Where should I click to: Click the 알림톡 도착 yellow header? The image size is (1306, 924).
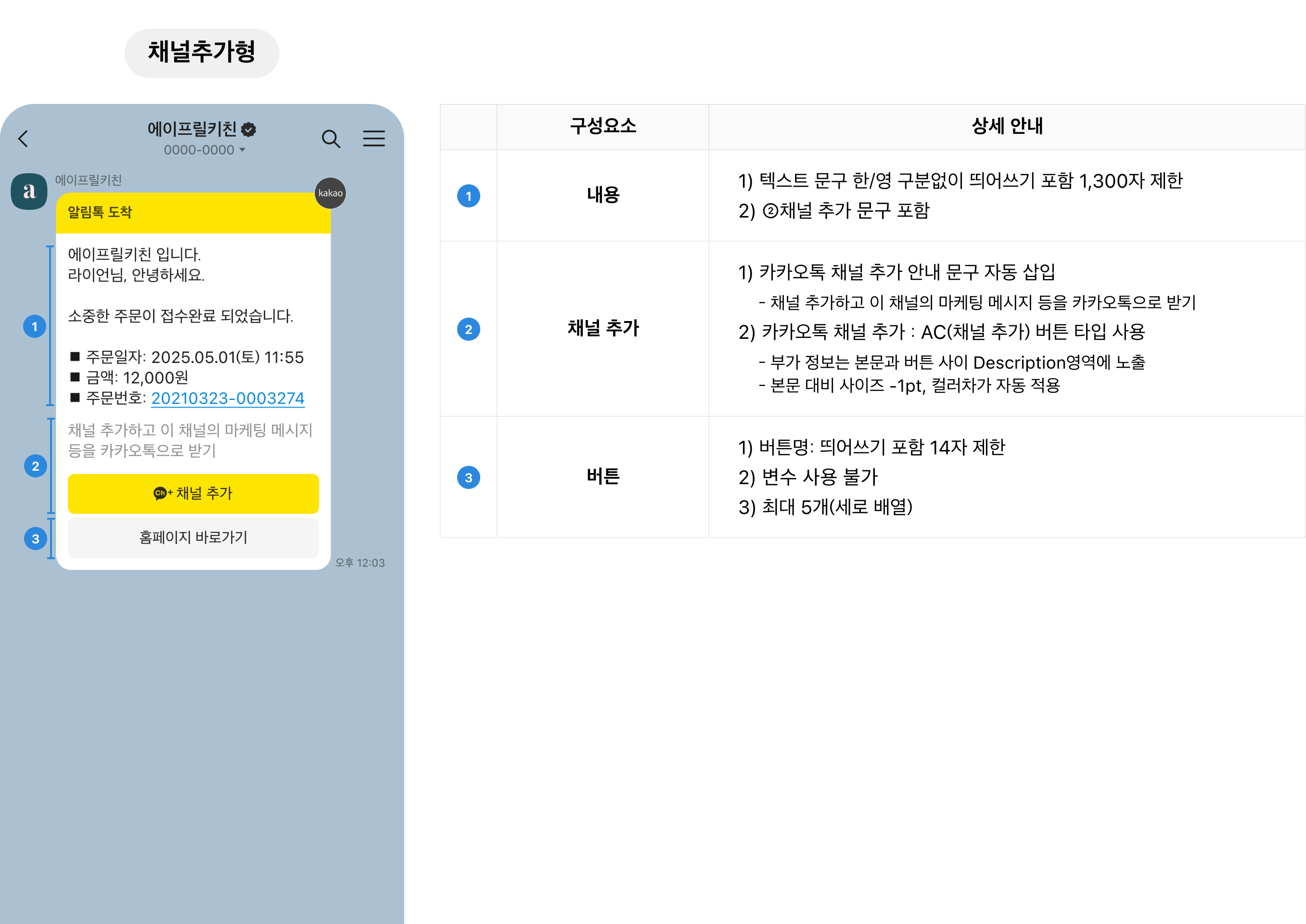[x=193, y=213]
